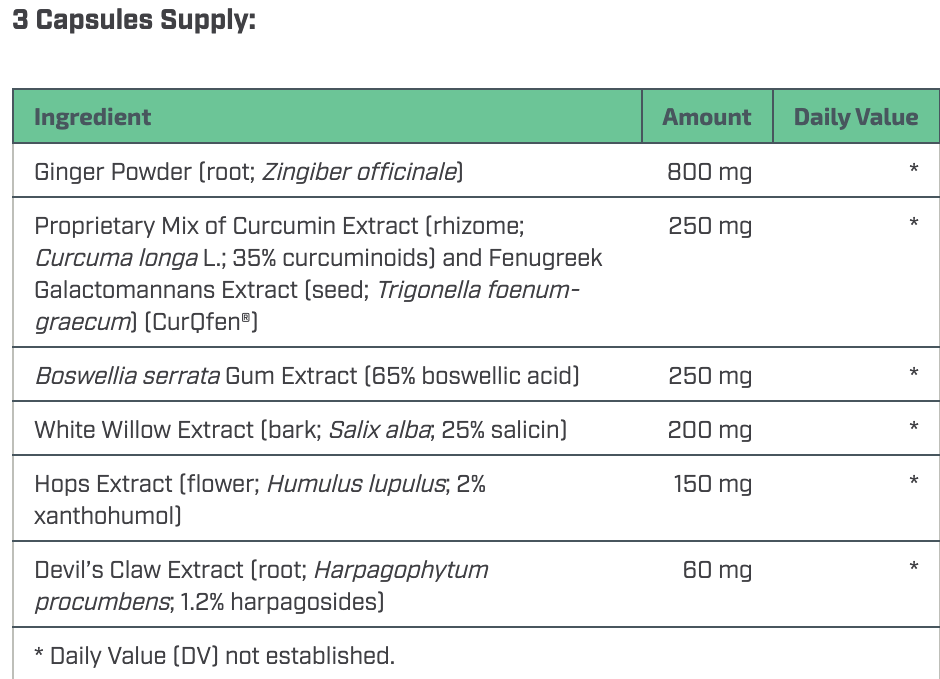This screenshot has width=940, height=679.
Task: Select the 150 mg amount cell
Action: pos(711,484)
